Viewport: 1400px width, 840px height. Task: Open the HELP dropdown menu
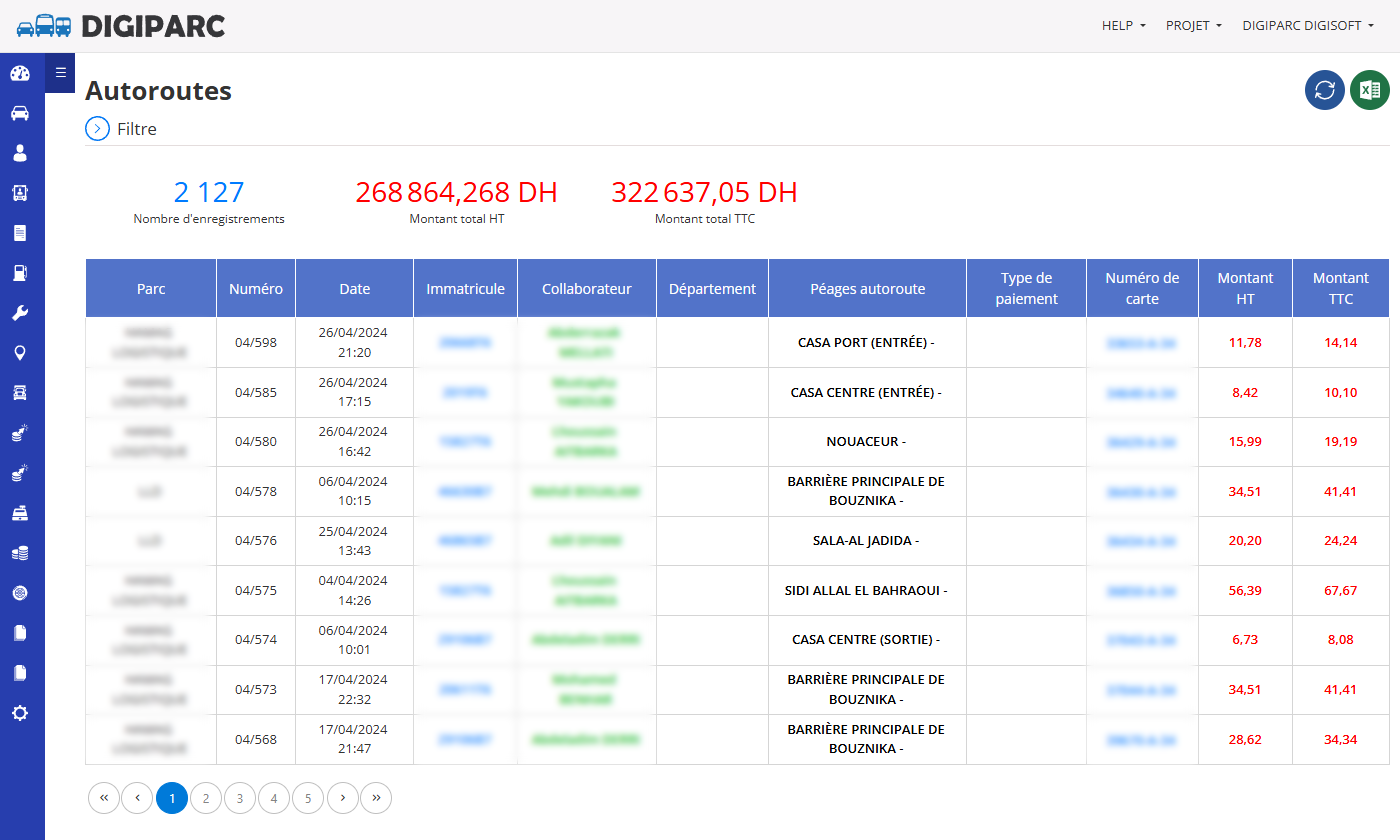[x=1124, y=26]
